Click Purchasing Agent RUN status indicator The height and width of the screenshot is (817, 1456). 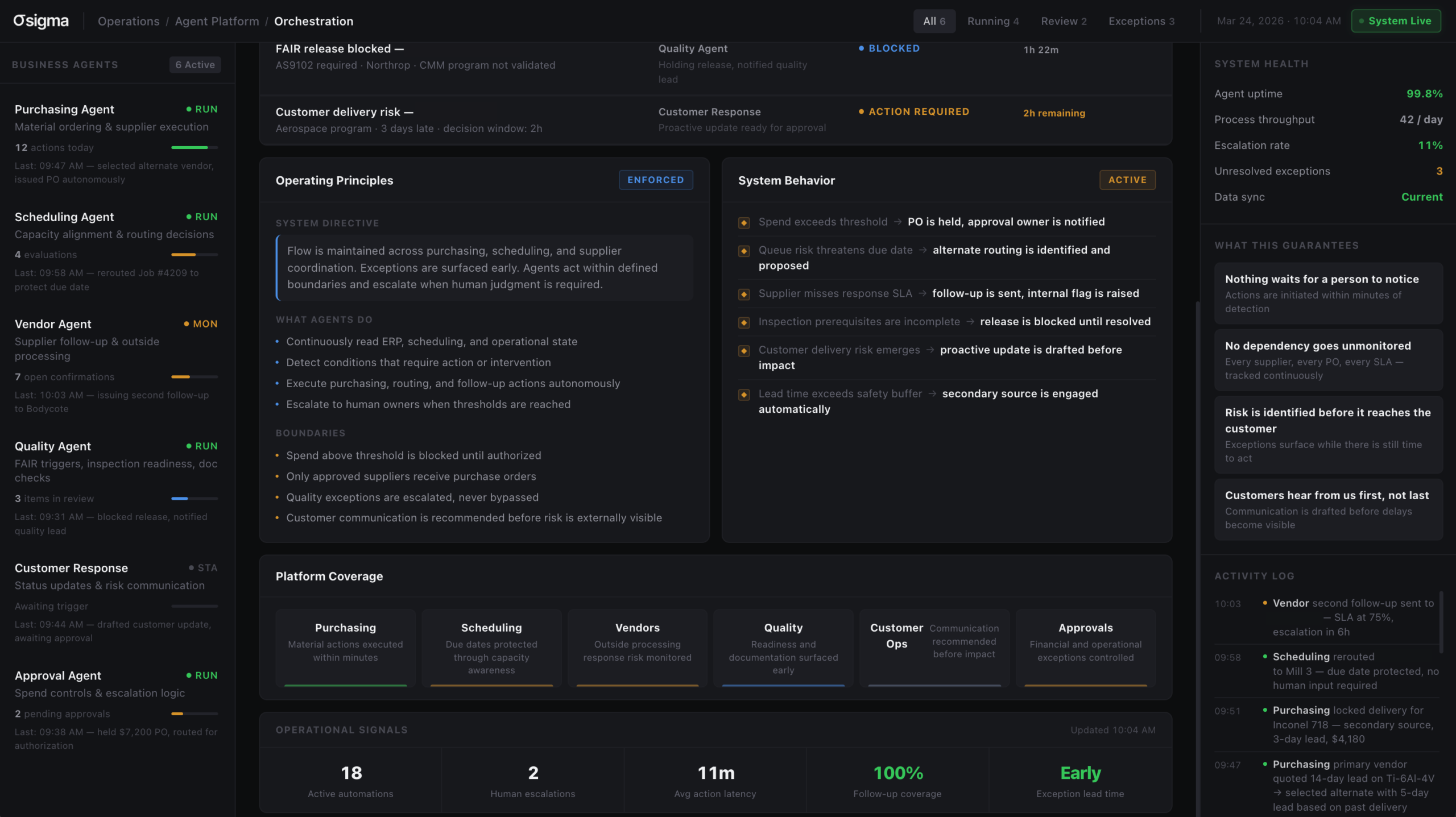tap(202, 109)
